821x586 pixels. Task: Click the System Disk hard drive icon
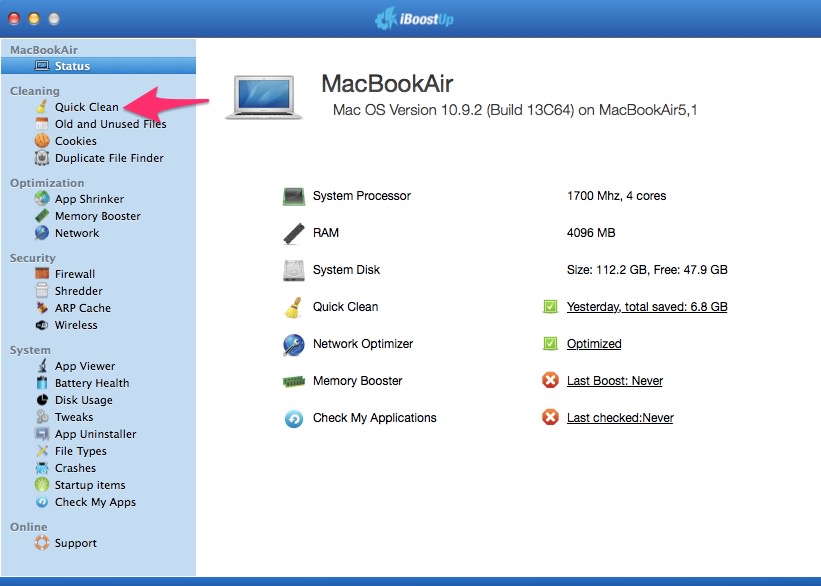(294, 270)
